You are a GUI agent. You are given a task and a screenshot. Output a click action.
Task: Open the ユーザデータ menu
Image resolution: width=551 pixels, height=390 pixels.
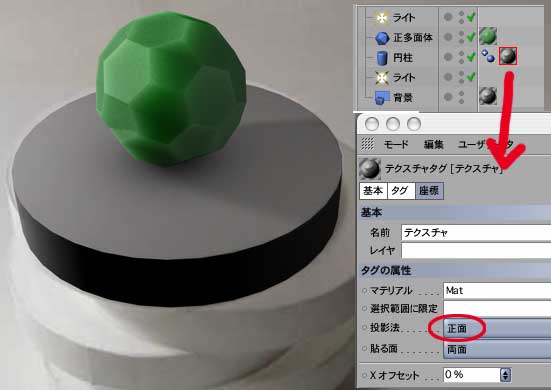point(486,144)
